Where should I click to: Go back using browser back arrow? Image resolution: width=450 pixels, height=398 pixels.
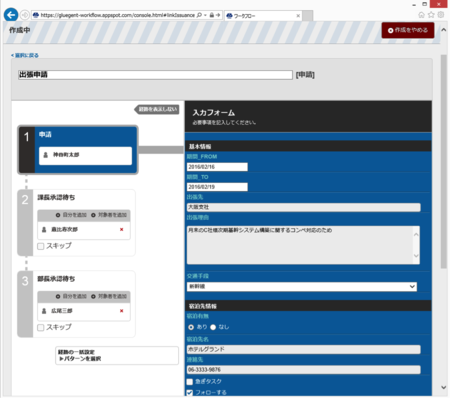tap(11, 15)
